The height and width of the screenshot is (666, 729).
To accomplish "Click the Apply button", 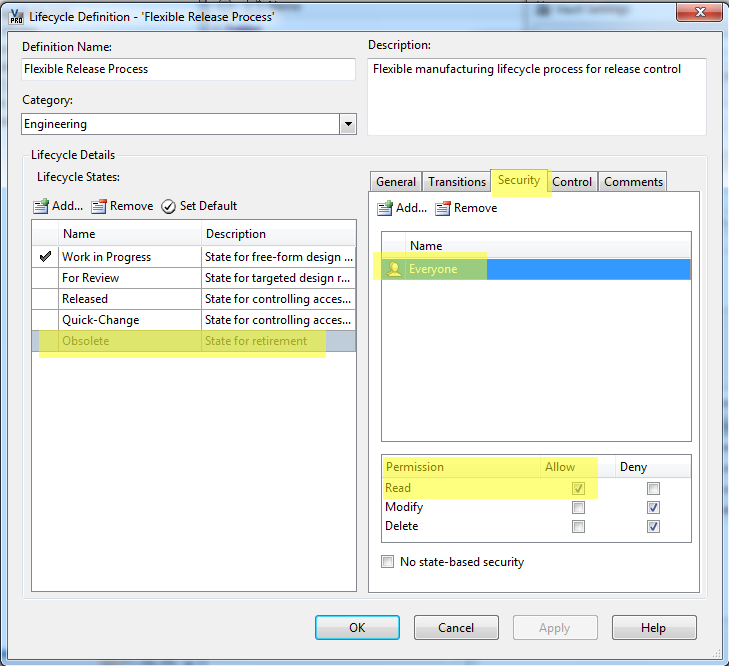I will [x=555, y=627].
